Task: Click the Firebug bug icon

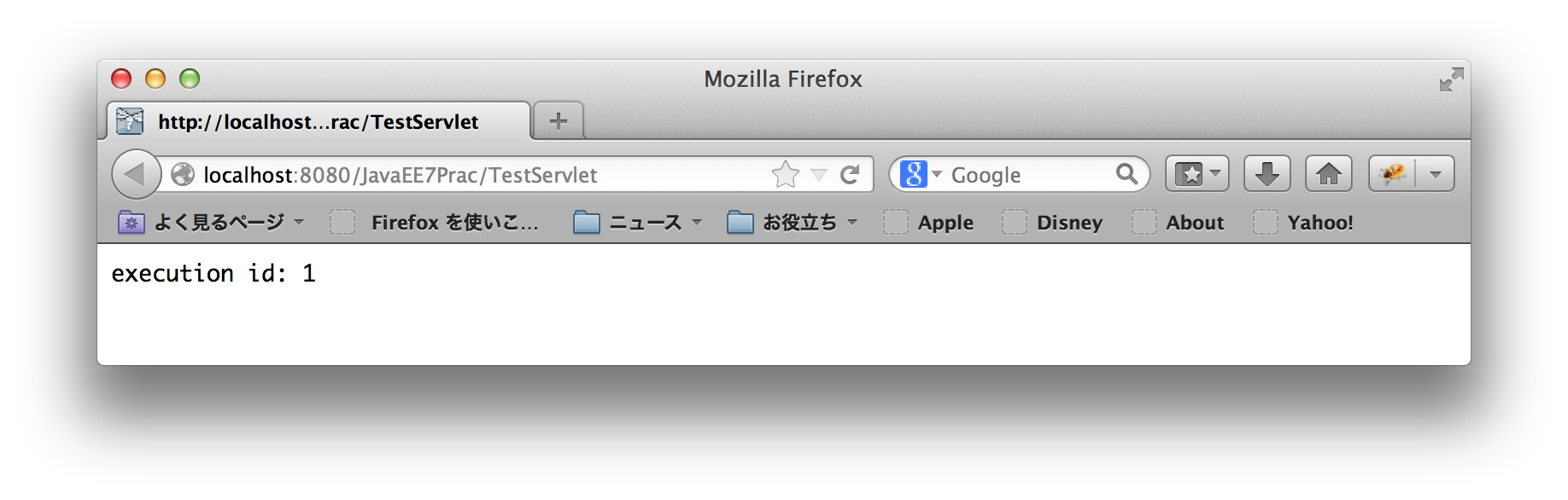Action: [x=1393, y=174]
